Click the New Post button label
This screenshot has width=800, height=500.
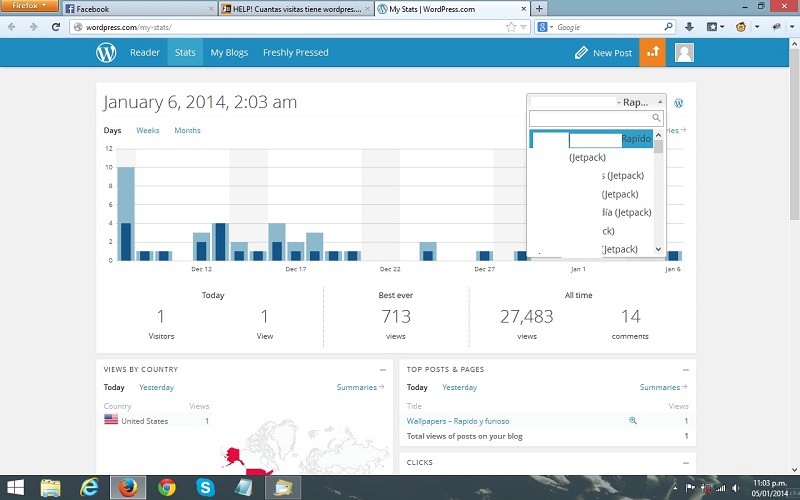(612, 53)
